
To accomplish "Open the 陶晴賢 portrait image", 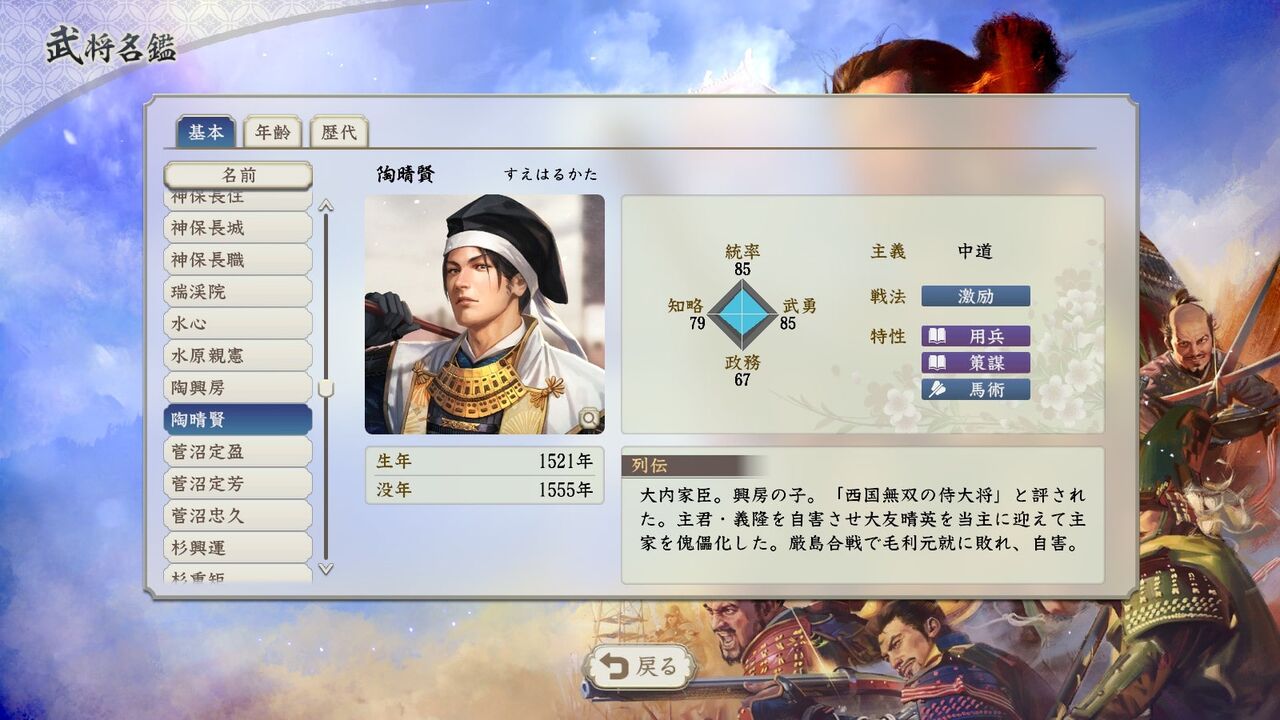I will coord(485,314).
